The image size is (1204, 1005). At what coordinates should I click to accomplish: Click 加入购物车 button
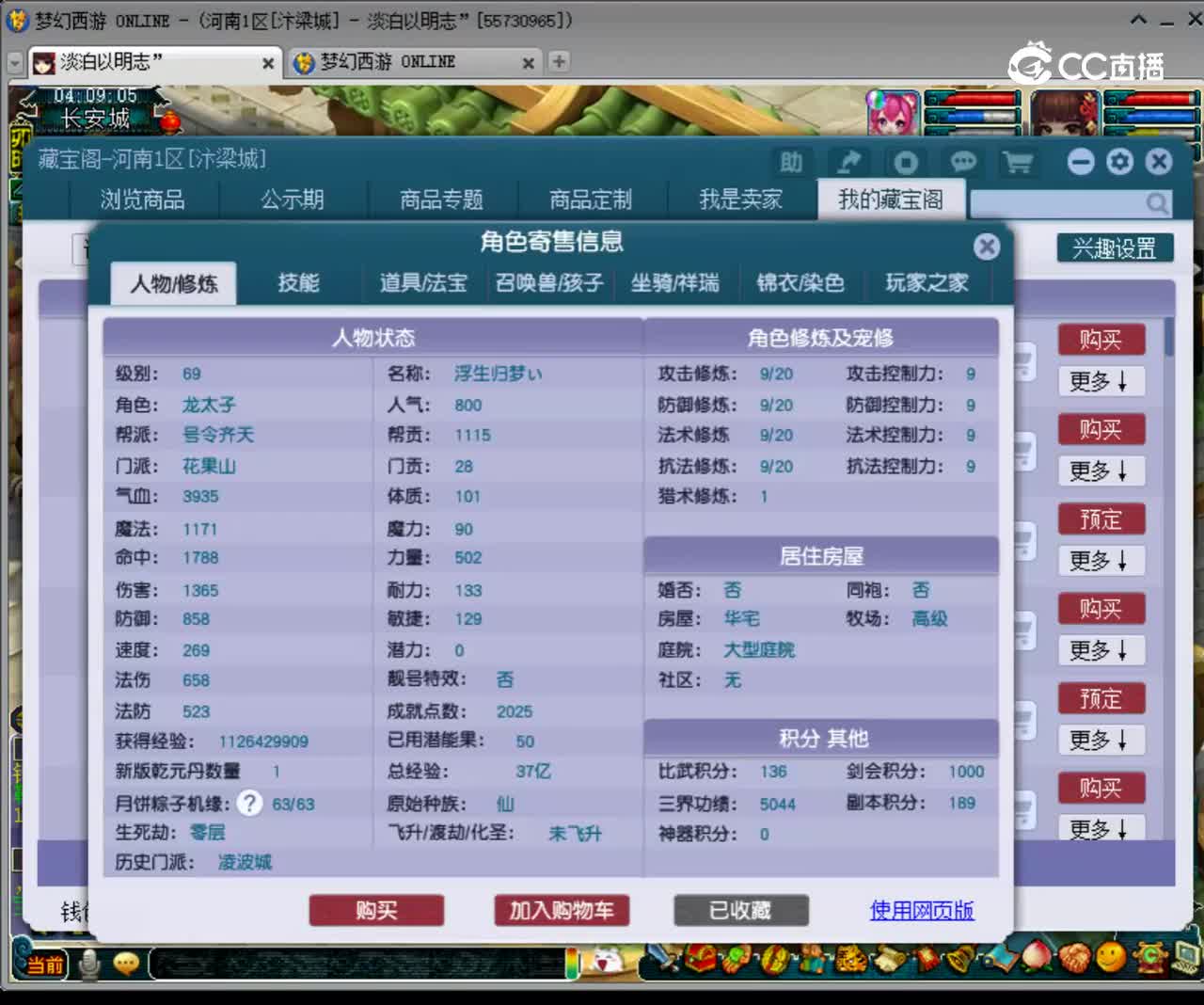(562, 910)
